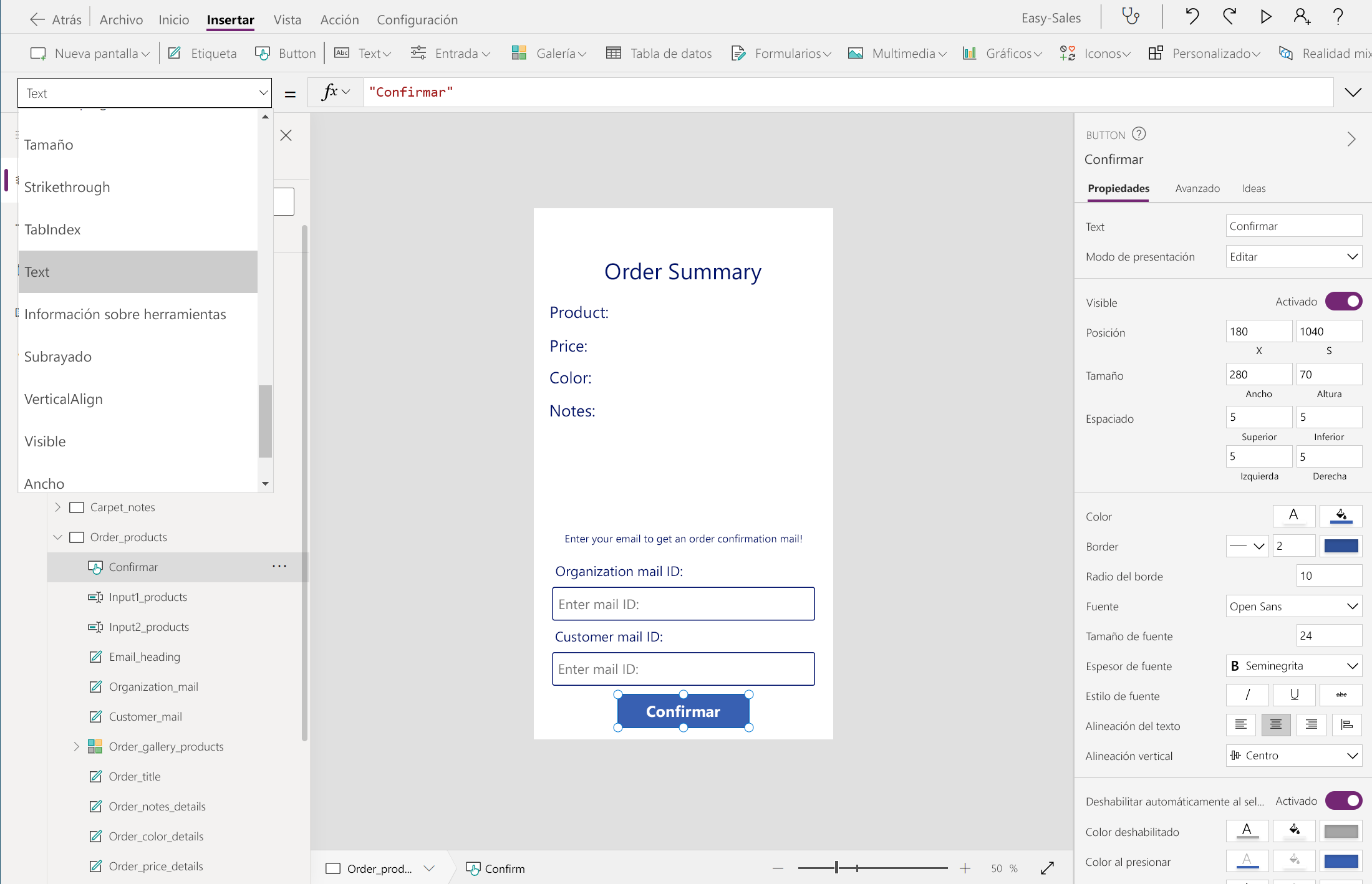Image resolution: width=1372 pixels, height=884 pixels.
Task: Expand the Iconos dropdown
Action: [1095, 54]
